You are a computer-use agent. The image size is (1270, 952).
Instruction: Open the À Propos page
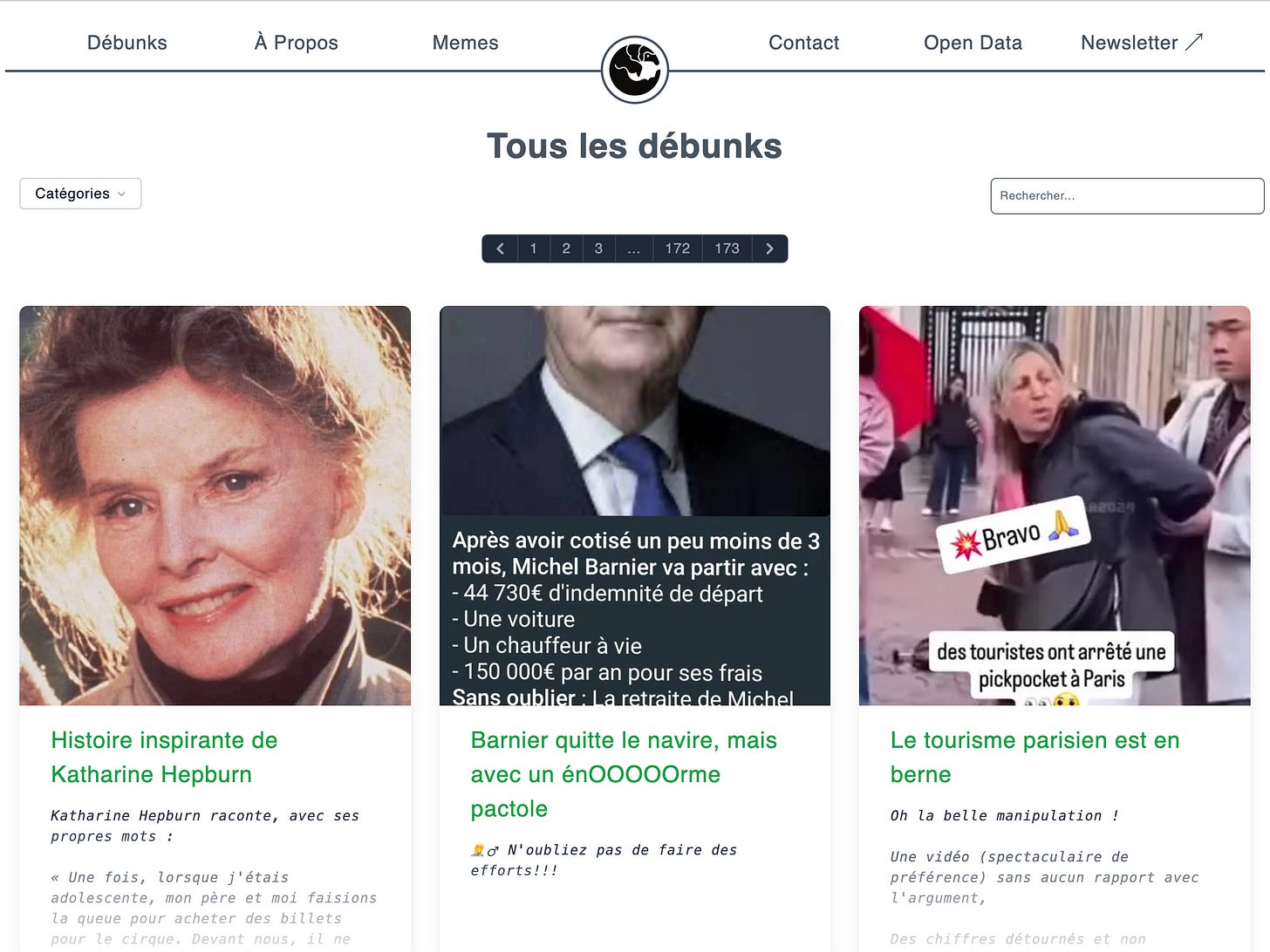tap(296, 43)
